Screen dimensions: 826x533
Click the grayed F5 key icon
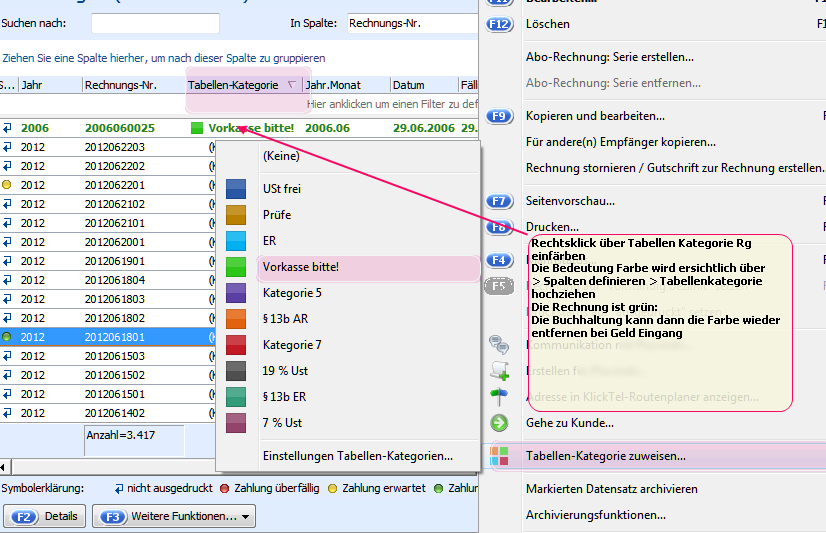pos(499,286)
